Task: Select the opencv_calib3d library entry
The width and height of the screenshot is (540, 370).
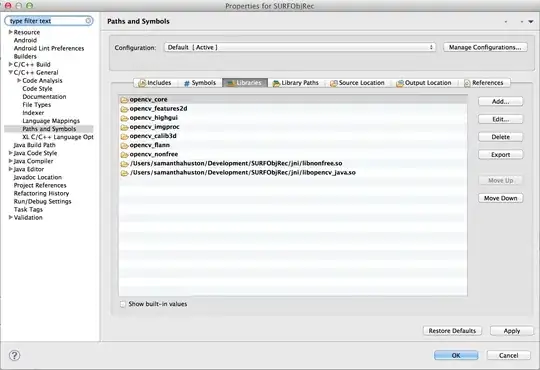Action: tap(293, 136)
